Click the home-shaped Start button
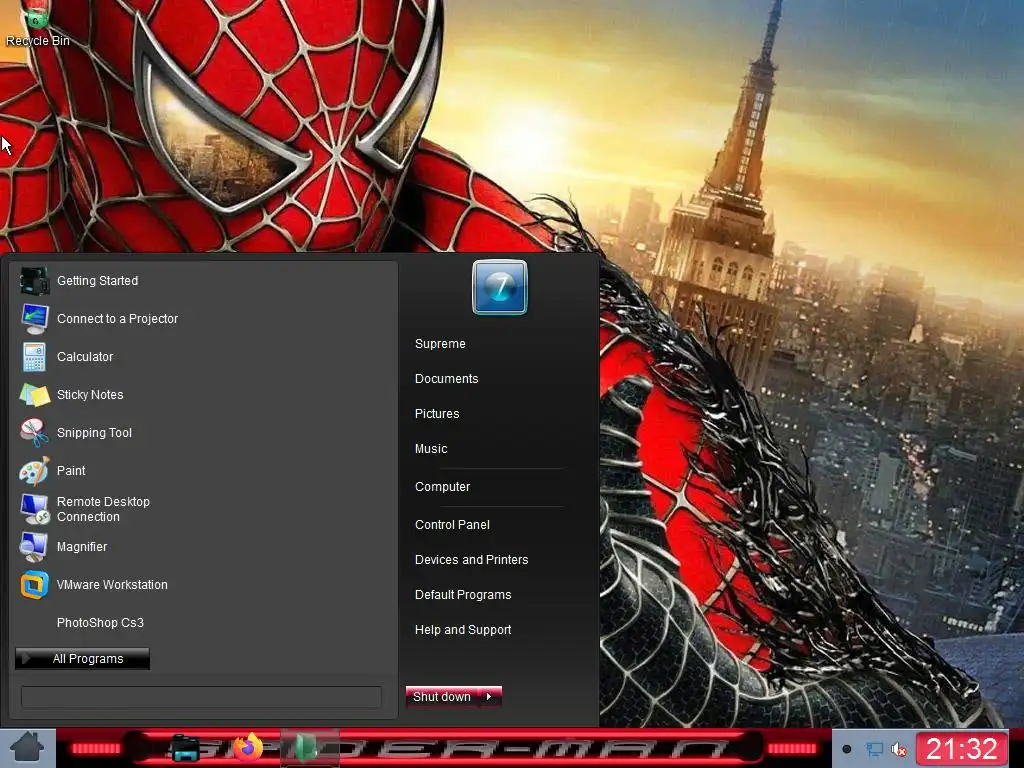The width and height of the screenshot is (1024, 768). click(27, 748)
